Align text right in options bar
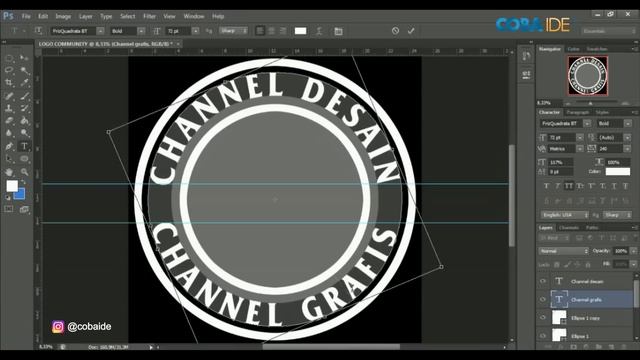Image resolution: width=640 pixels, height=360 pixels. click(x=282, y=31)
